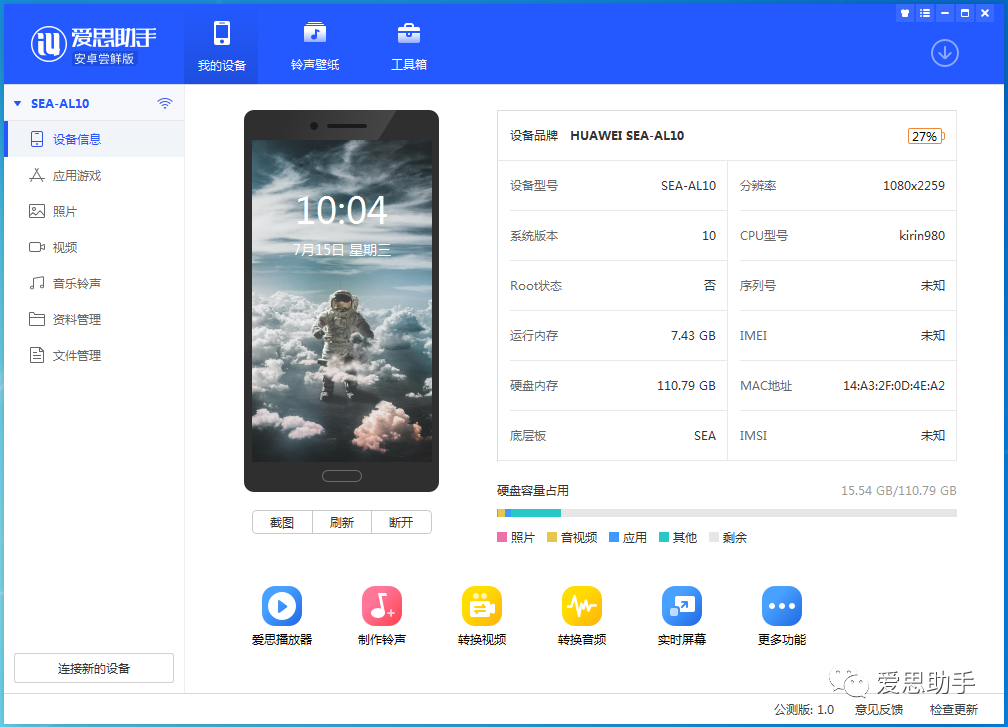Click the CPU value kirin980
Screen dimensions: 1008x727
click(922, 236)
